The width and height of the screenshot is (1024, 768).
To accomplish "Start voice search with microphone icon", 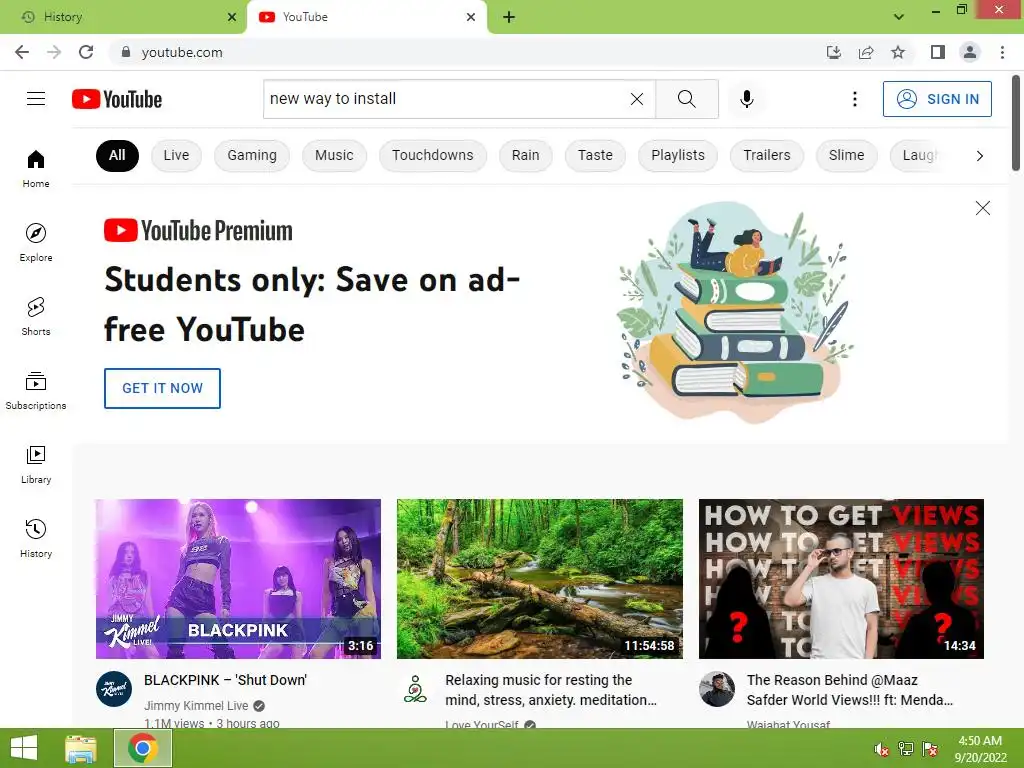I will pyautogui.click(x=746, y=99).
